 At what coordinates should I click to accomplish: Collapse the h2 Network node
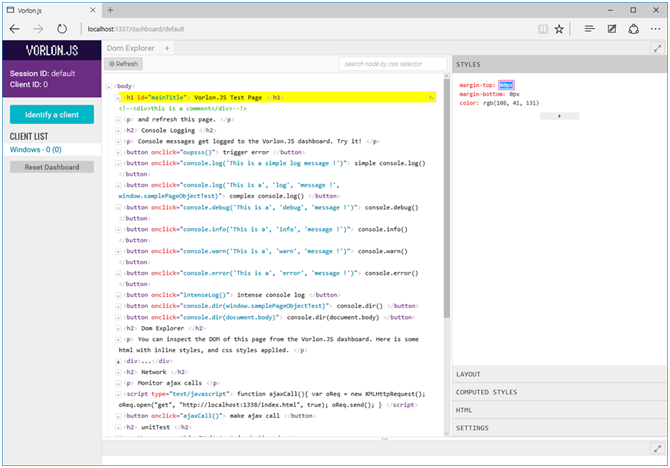click(118, 373)
